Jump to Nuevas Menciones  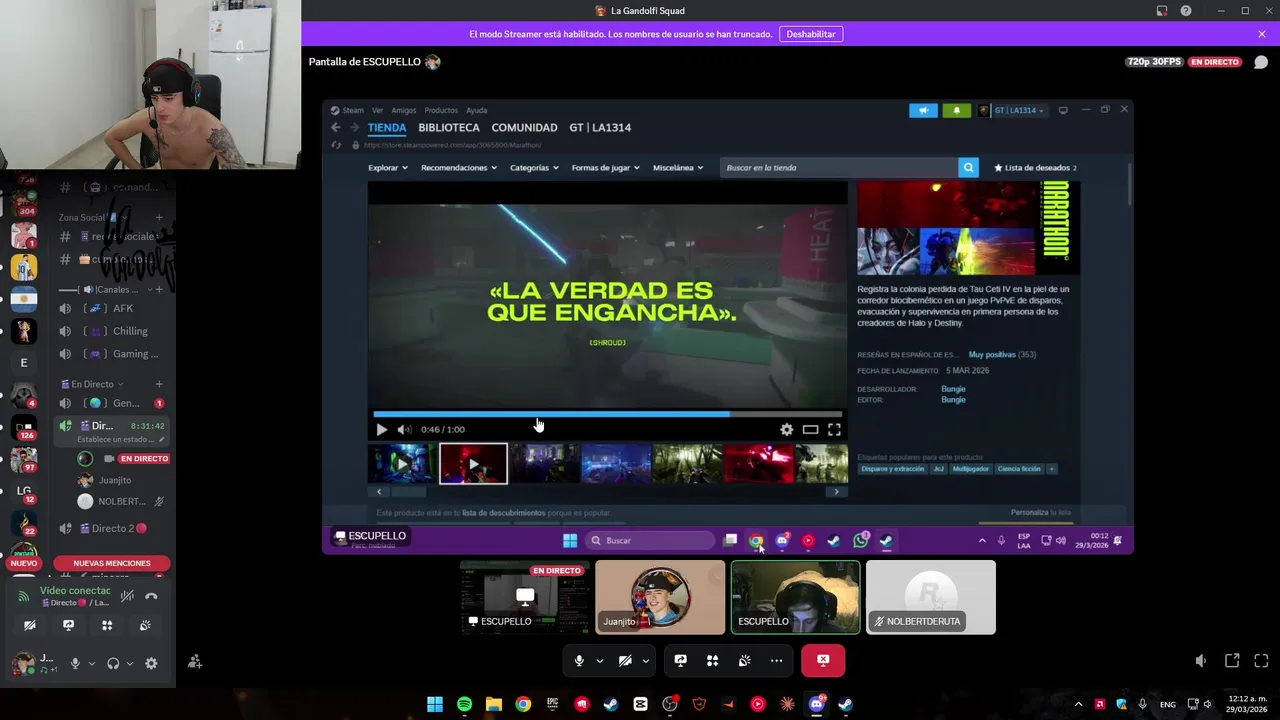pyautogui.click(x=112, y=563)
